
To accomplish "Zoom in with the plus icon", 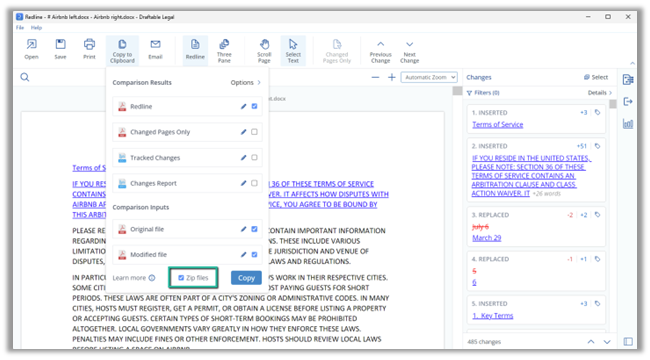I will [391, 77].
